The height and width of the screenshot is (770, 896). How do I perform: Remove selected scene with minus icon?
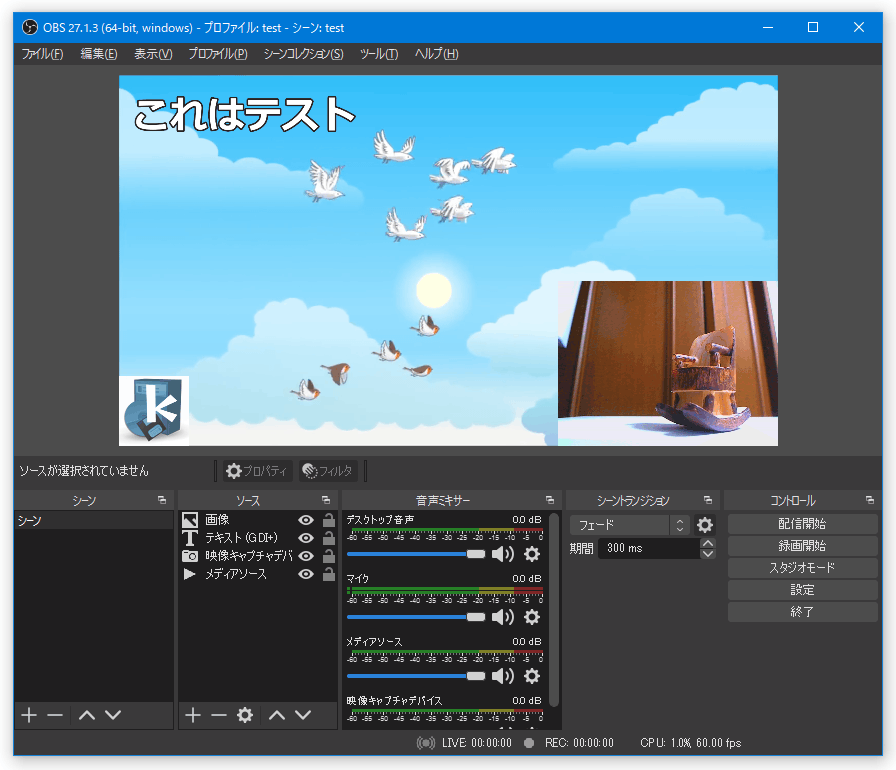point(55,715)
